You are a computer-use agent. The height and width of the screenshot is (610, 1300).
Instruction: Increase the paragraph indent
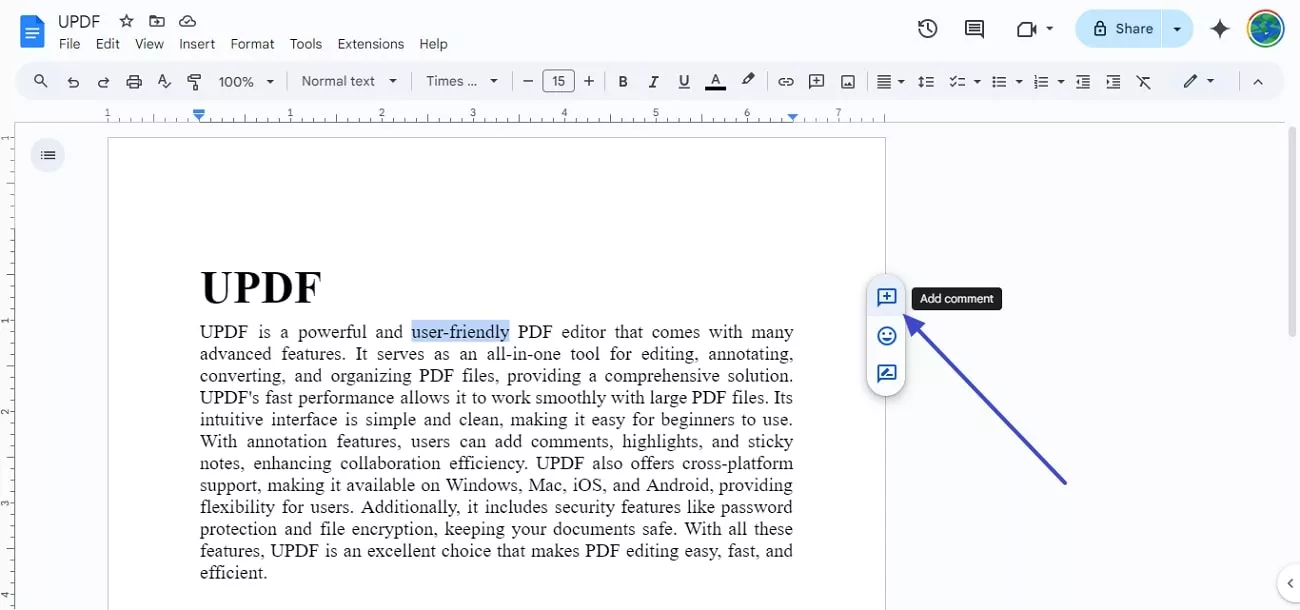pos(1113,82)
